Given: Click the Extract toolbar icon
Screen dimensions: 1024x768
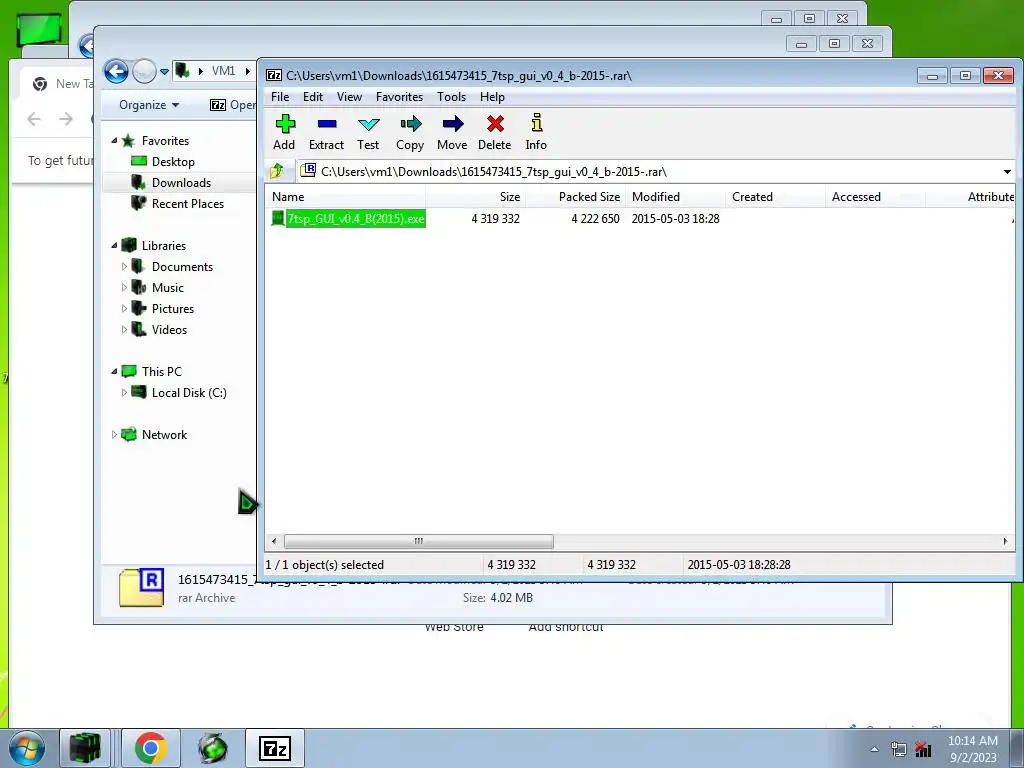Looking at the screenshot, I should point(326,133).
